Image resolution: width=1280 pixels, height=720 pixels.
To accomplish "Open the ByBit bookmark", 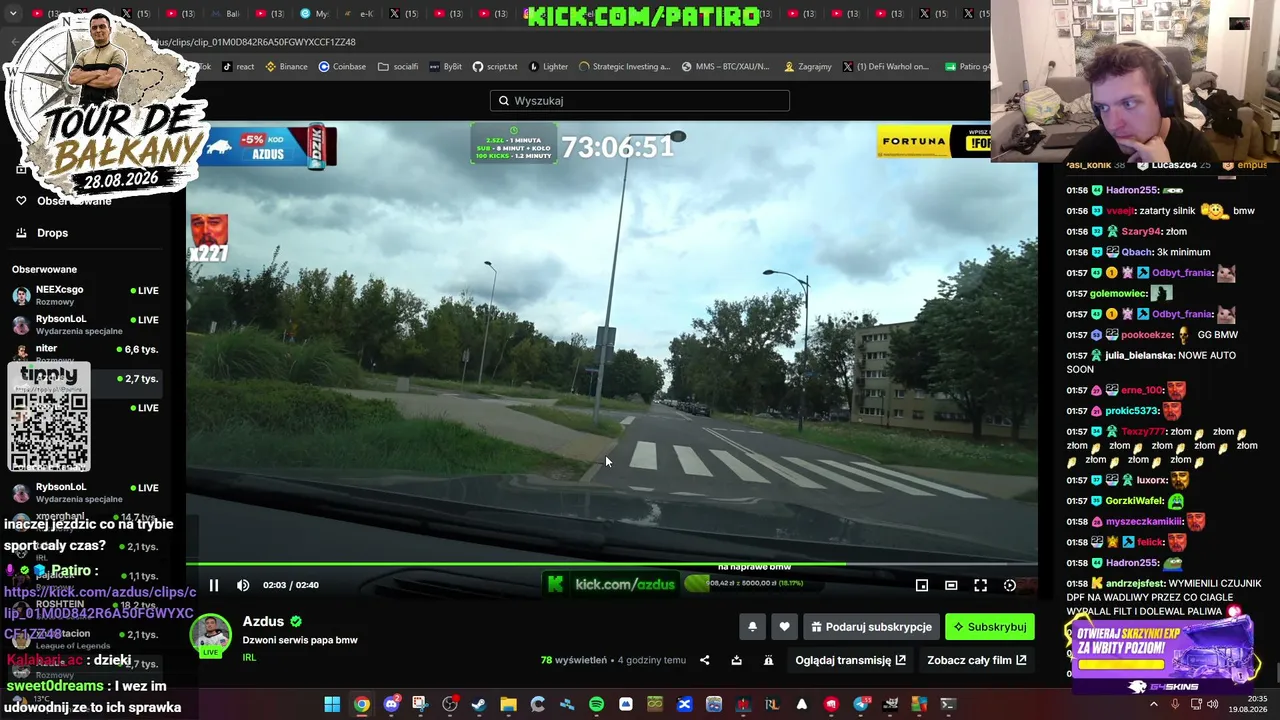I will click(446, 67).
